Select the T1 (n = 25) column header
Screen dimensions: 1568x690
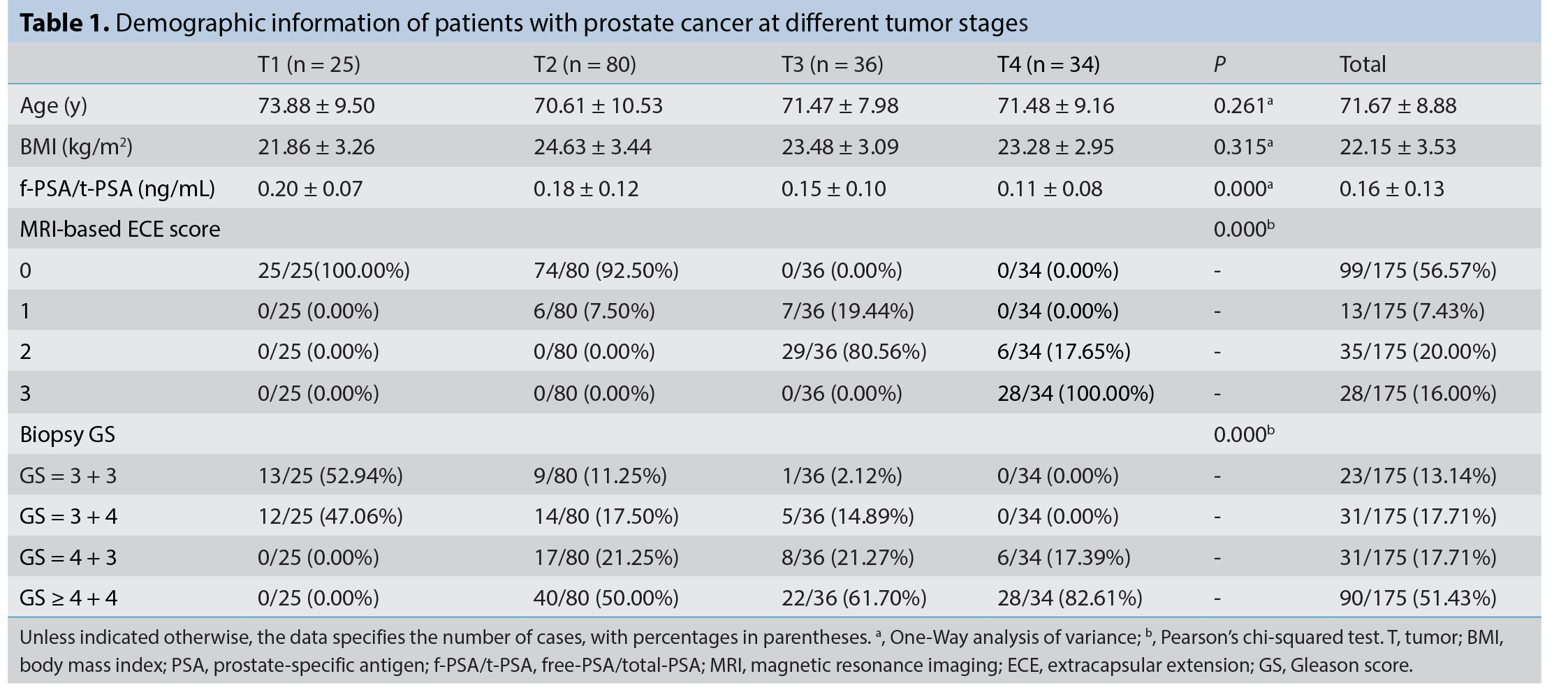point(309,64)
